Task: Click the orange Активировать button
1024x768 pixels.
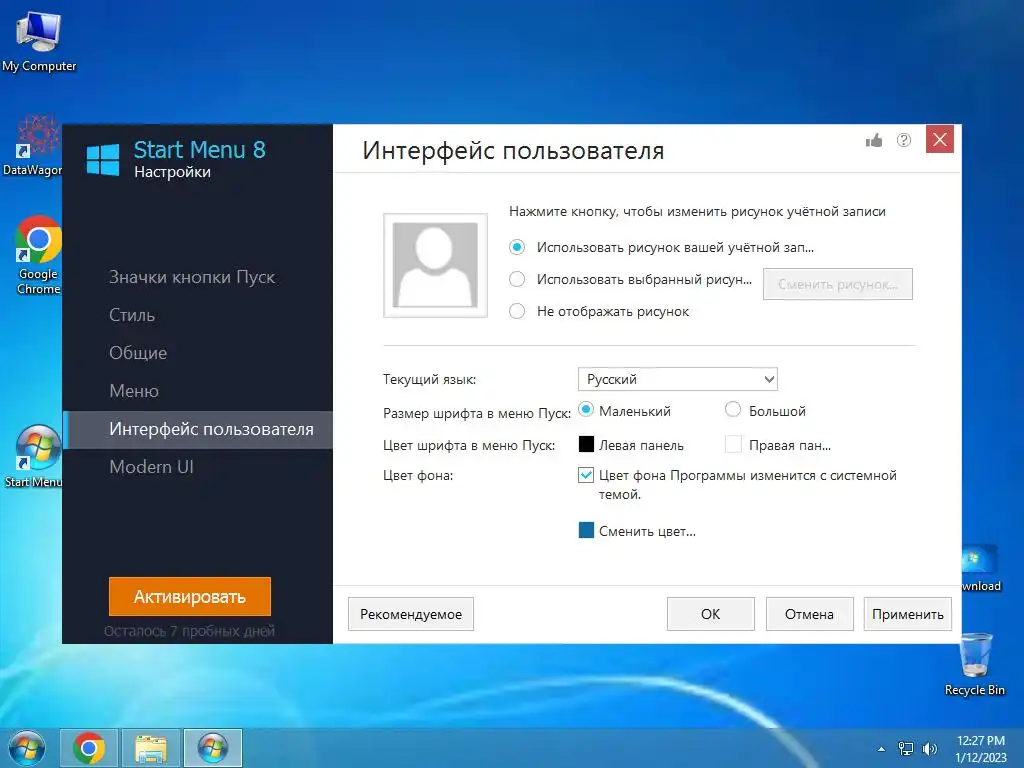Action: [189, 596]
